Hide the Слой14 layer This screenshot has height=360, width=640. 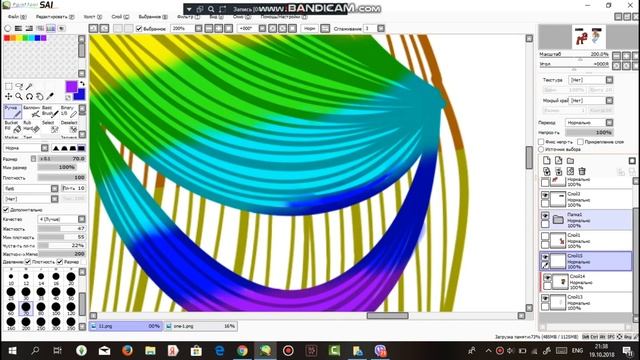click(547, 278)
